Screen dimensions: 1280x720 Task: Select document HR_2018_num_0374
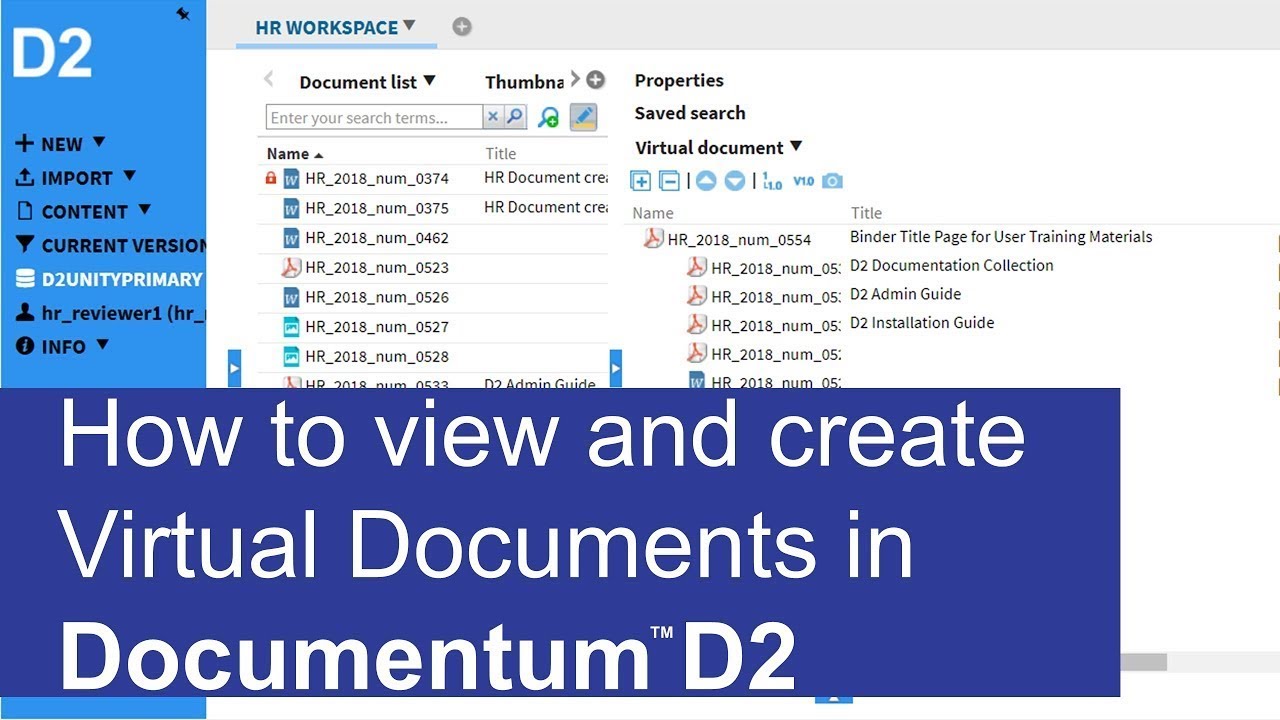click(377, 179)
